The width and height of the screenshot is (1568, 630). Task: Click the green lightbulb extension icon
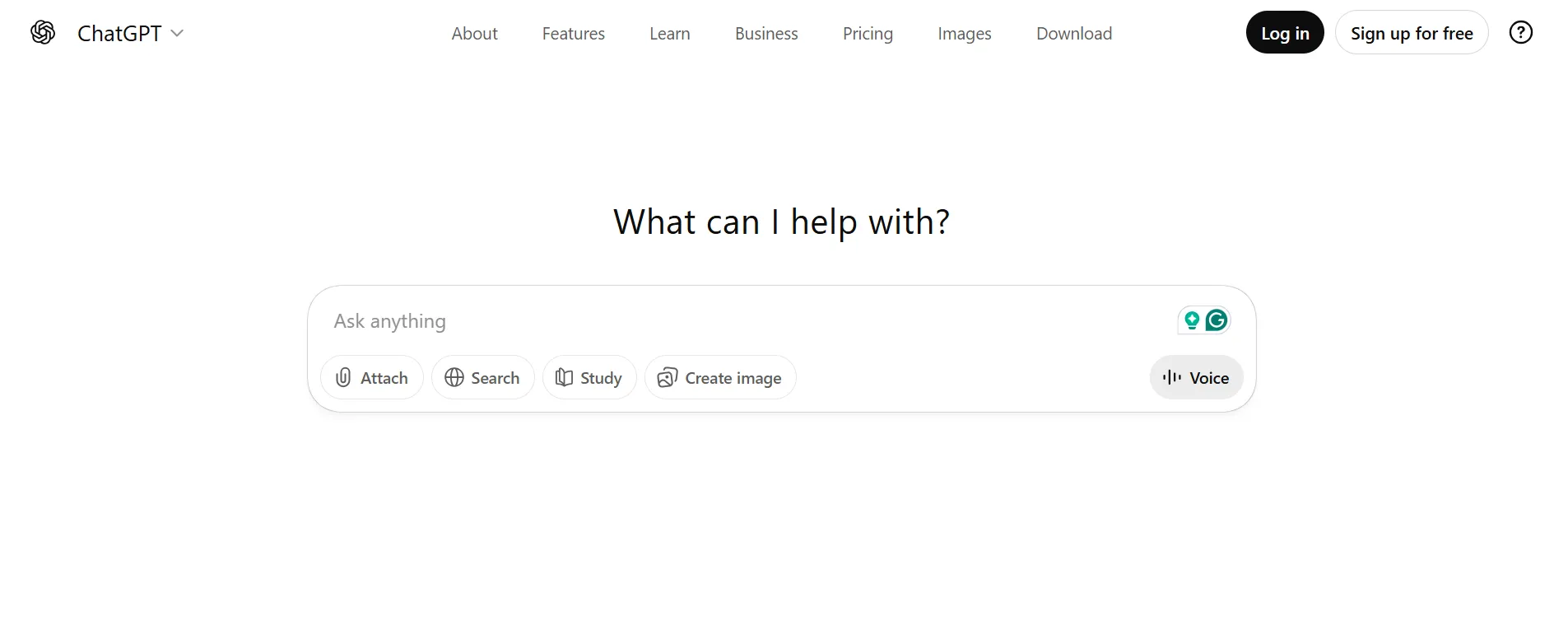click(1191, 320)
